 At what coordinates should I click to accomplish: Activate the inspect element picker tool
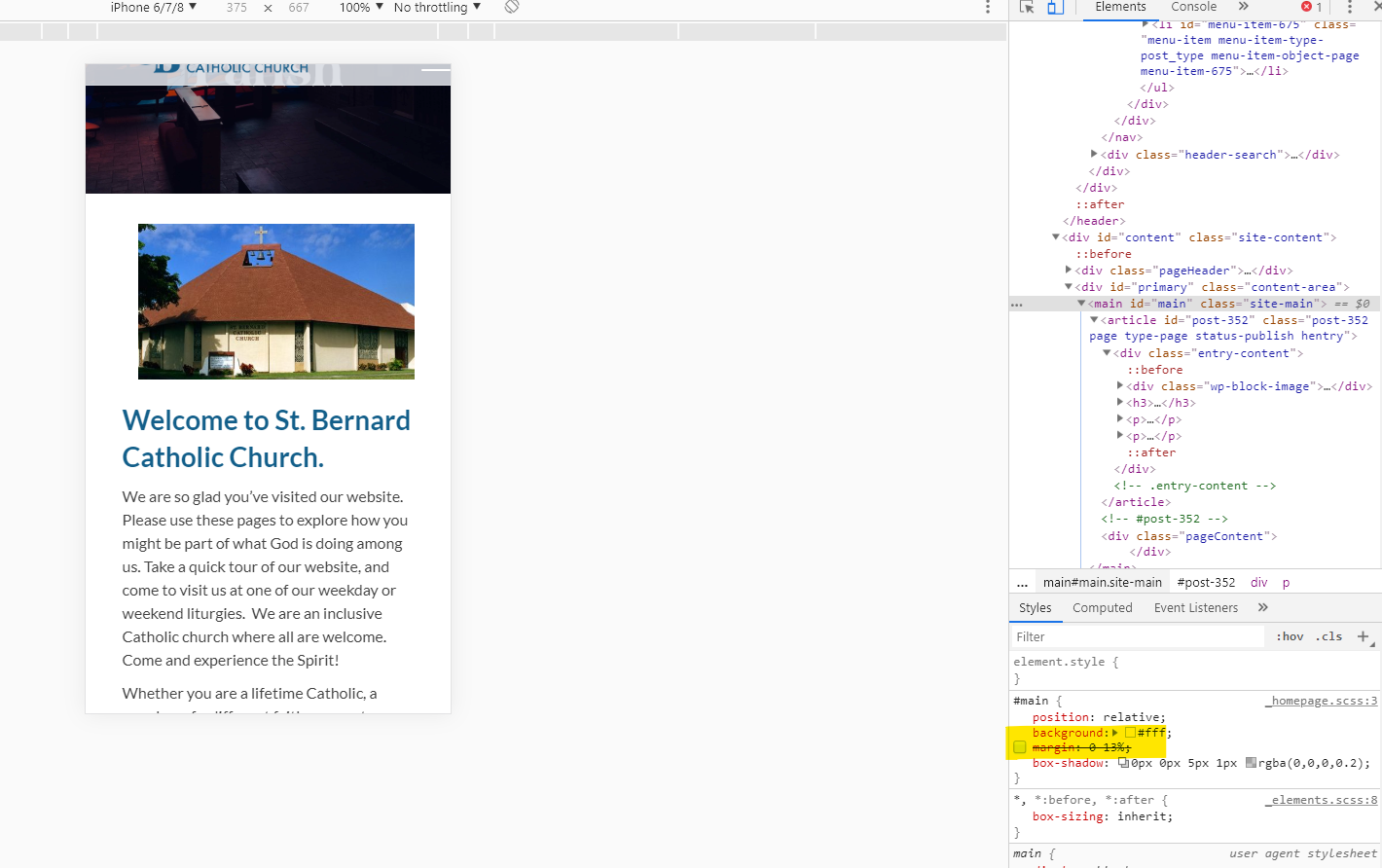pos(1027,7)
